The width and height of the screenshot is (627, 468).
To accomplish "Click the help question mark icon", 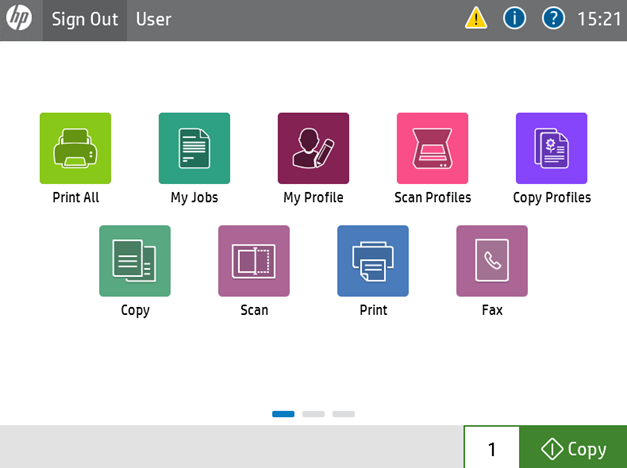I will click(553, 19).
